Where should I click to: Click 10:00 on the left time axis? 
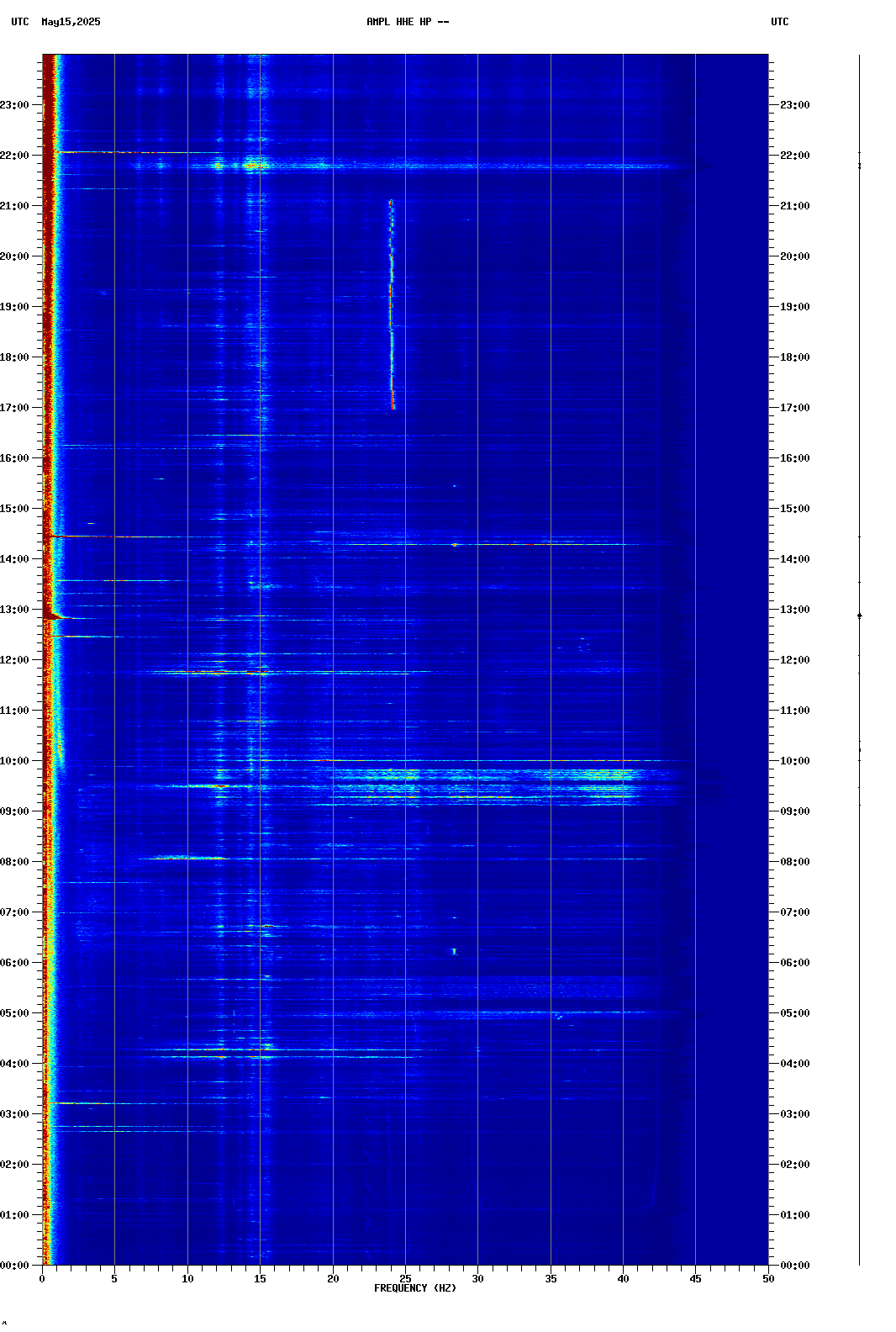pyautogui.click(x=14, y=761)
